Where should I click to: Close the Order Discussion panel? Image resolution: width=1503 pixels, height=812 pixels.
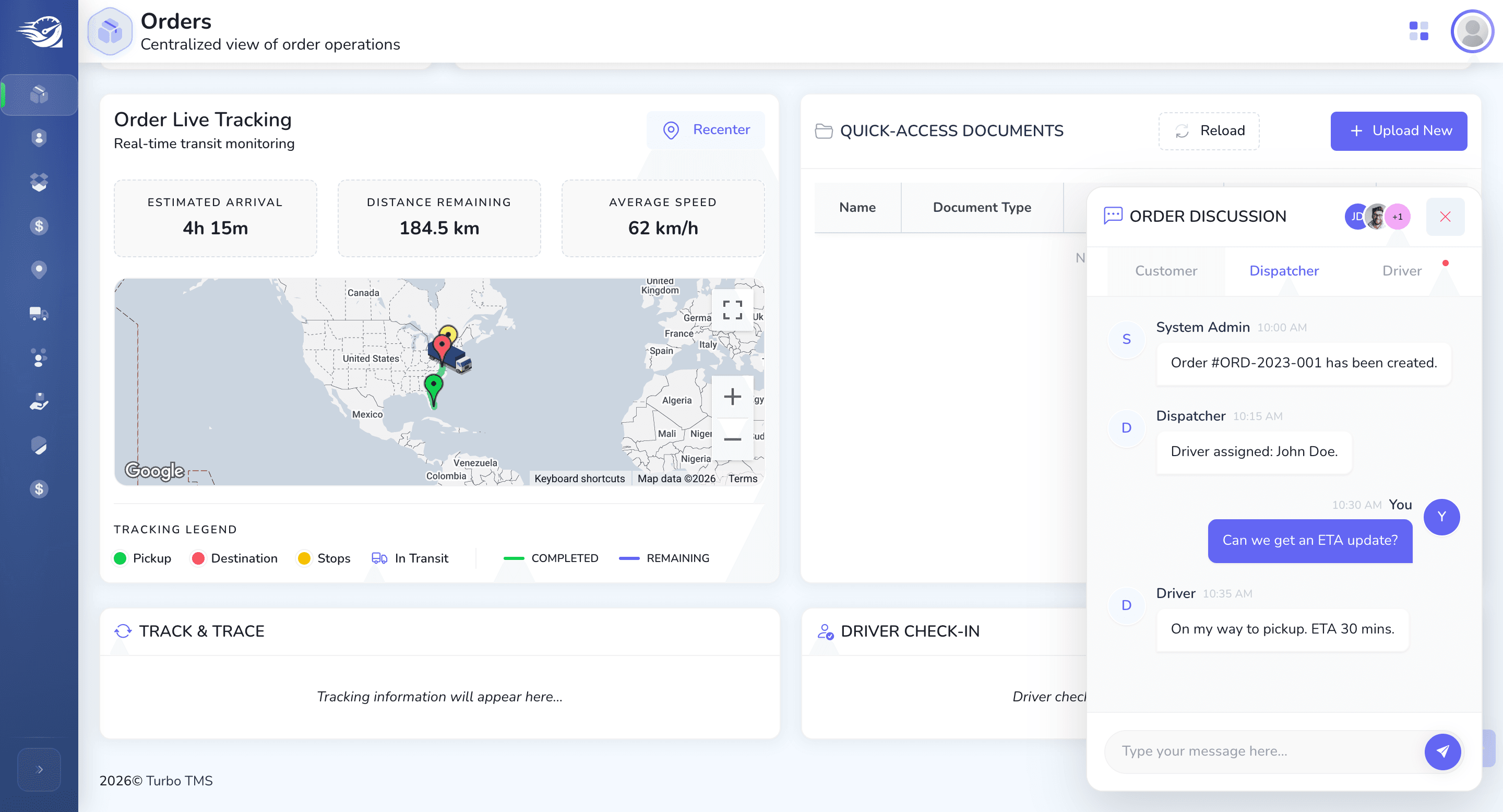coord(1445,217)
